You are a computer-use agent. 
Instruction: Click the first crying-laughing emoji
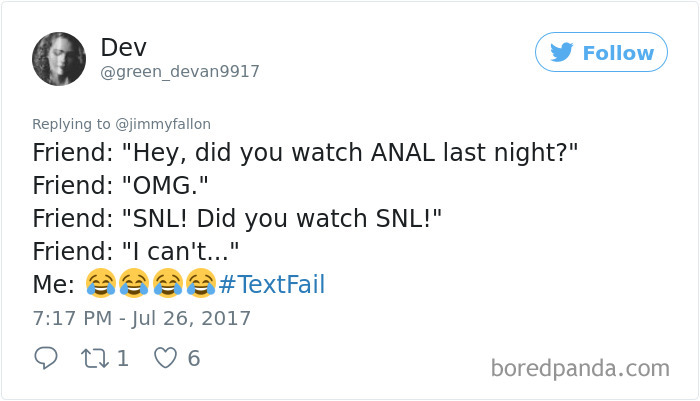click(x=101, y=285)
